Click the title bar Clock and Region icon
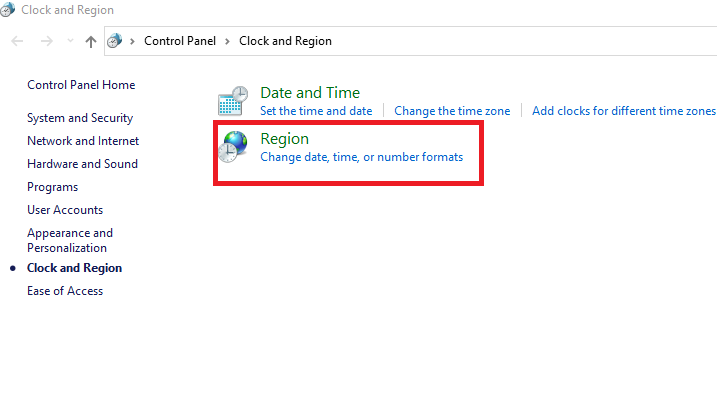717x399 pixels. 7,10
